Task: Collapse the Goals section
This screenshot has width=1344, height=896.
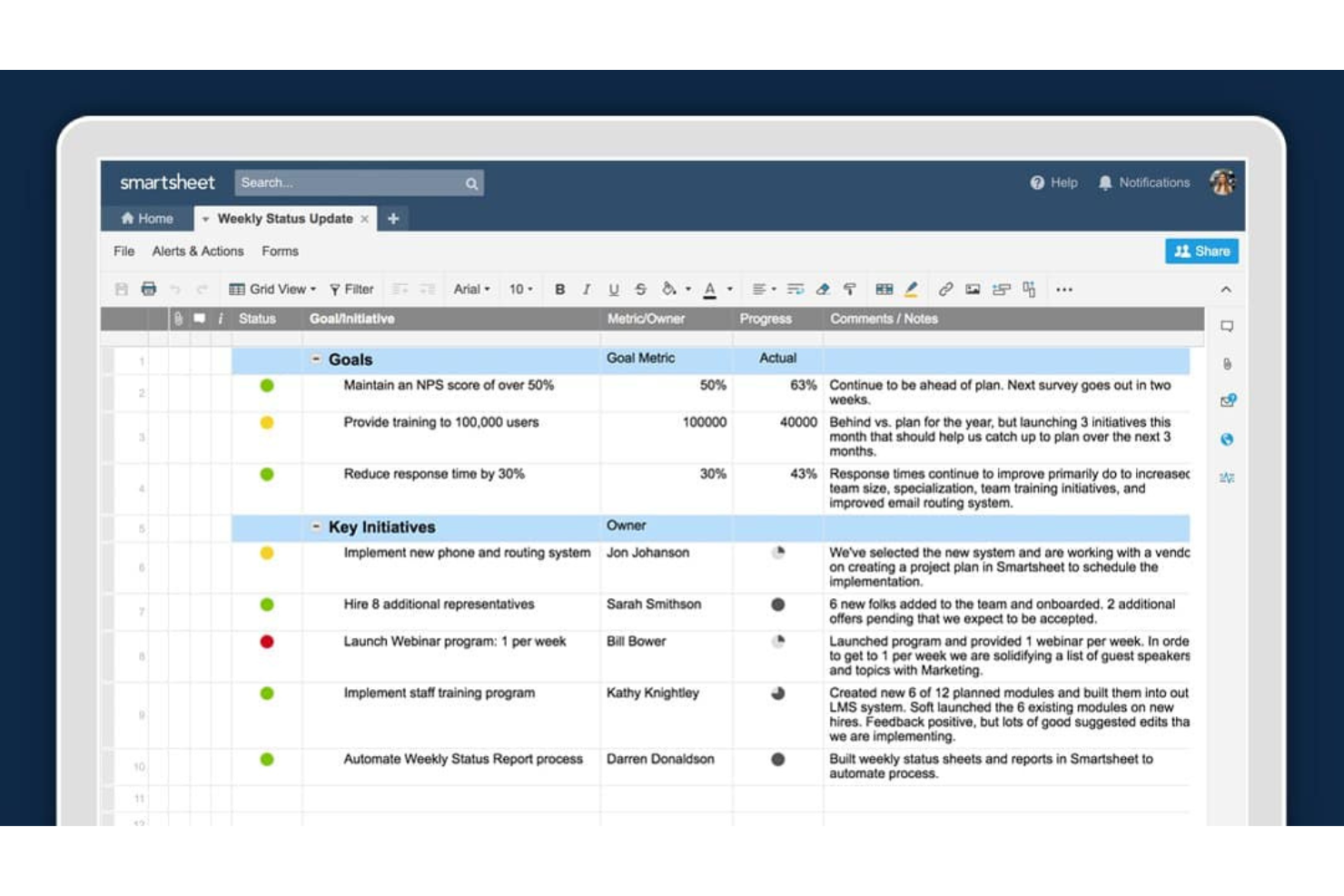Action: tap(314, 359)
